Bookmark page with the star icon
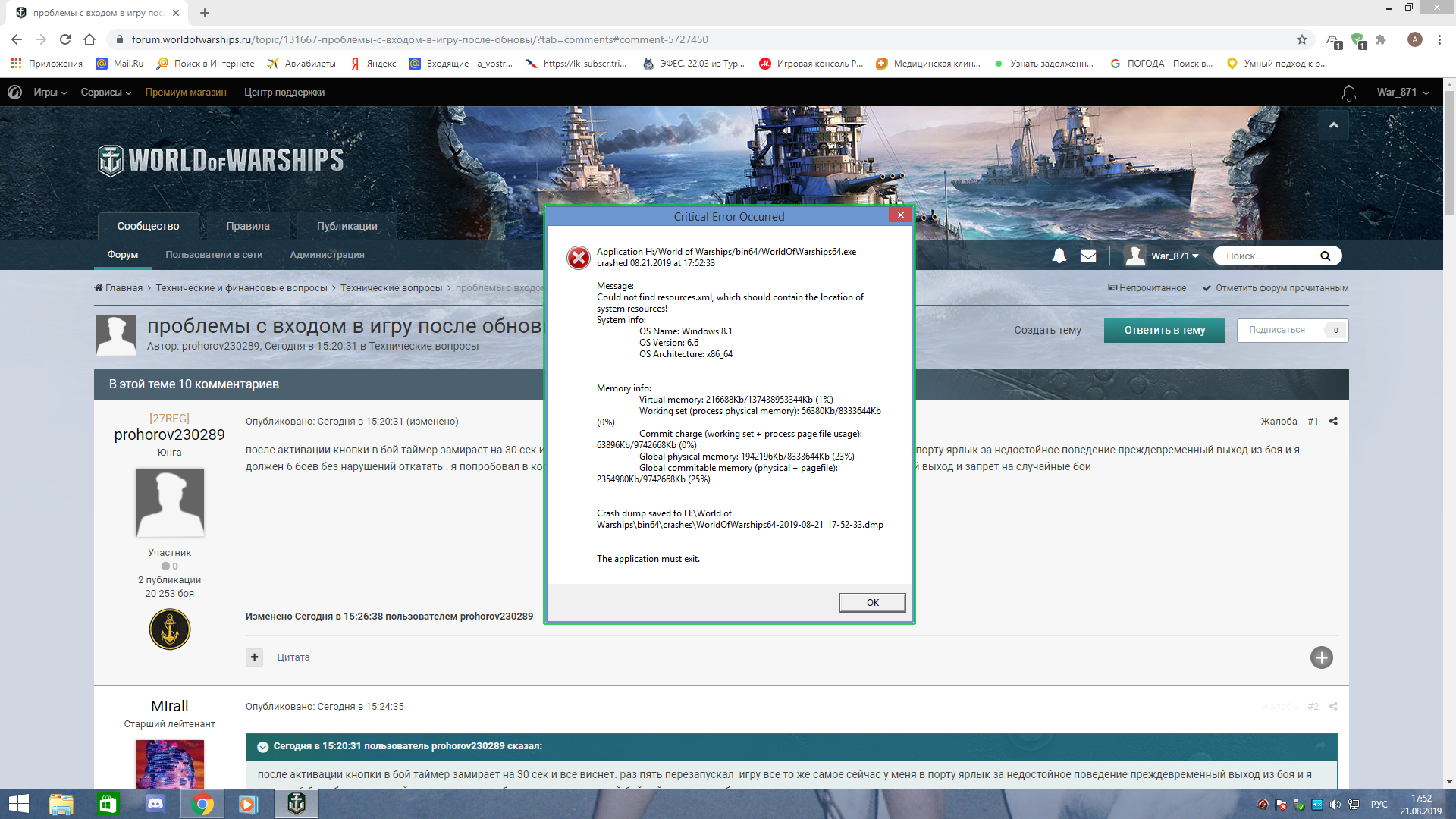Viewport: 1456px width, 819px height. tap(1302, 39)
